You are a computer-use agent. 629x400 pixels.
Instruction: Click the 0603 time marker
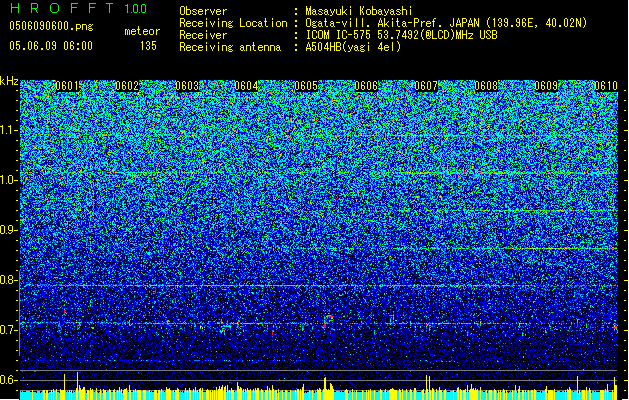(x=187, y=86)
